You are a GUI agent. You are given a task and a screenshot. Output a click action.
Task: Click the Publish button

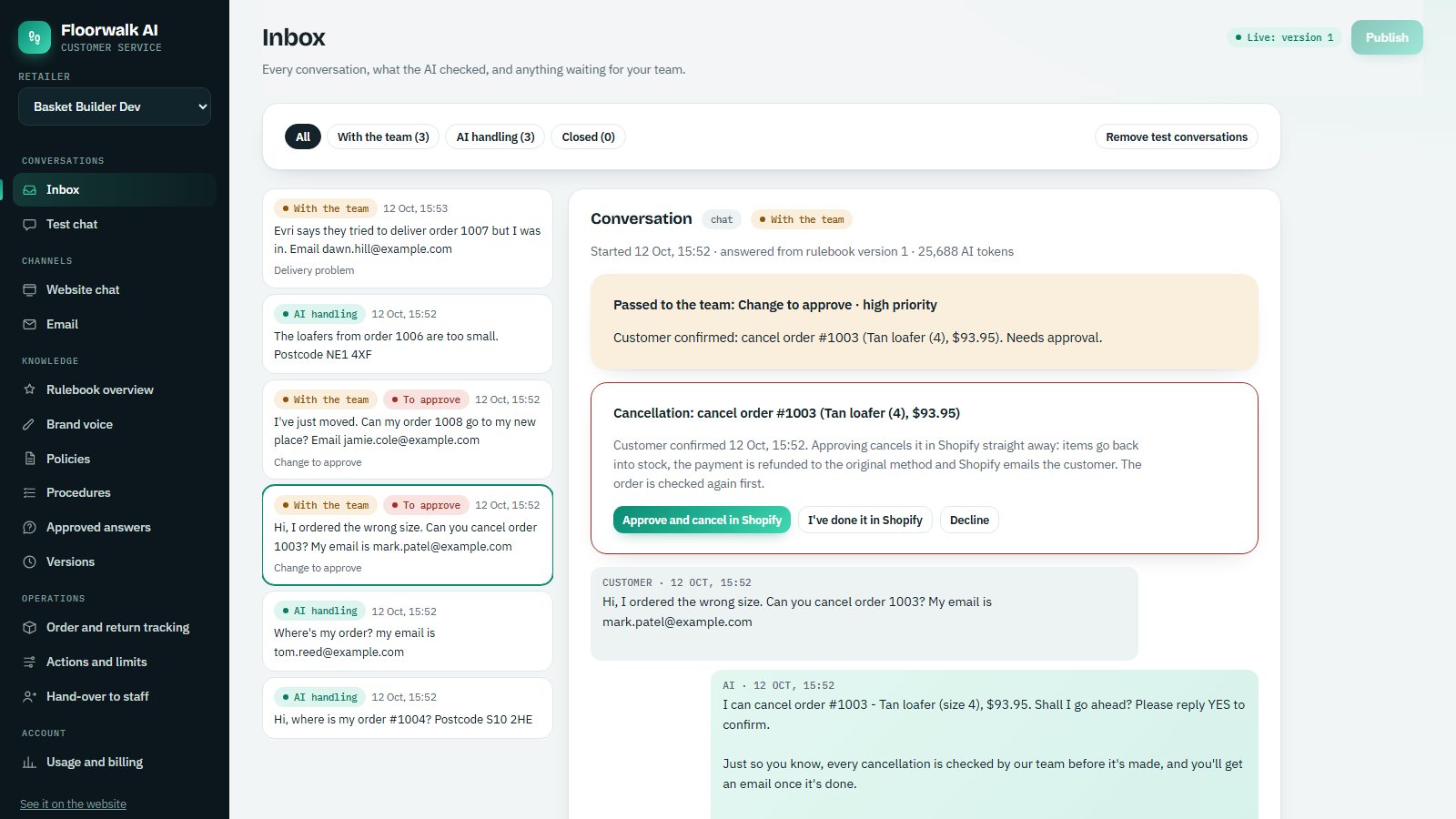click(x=1387, y=37)
